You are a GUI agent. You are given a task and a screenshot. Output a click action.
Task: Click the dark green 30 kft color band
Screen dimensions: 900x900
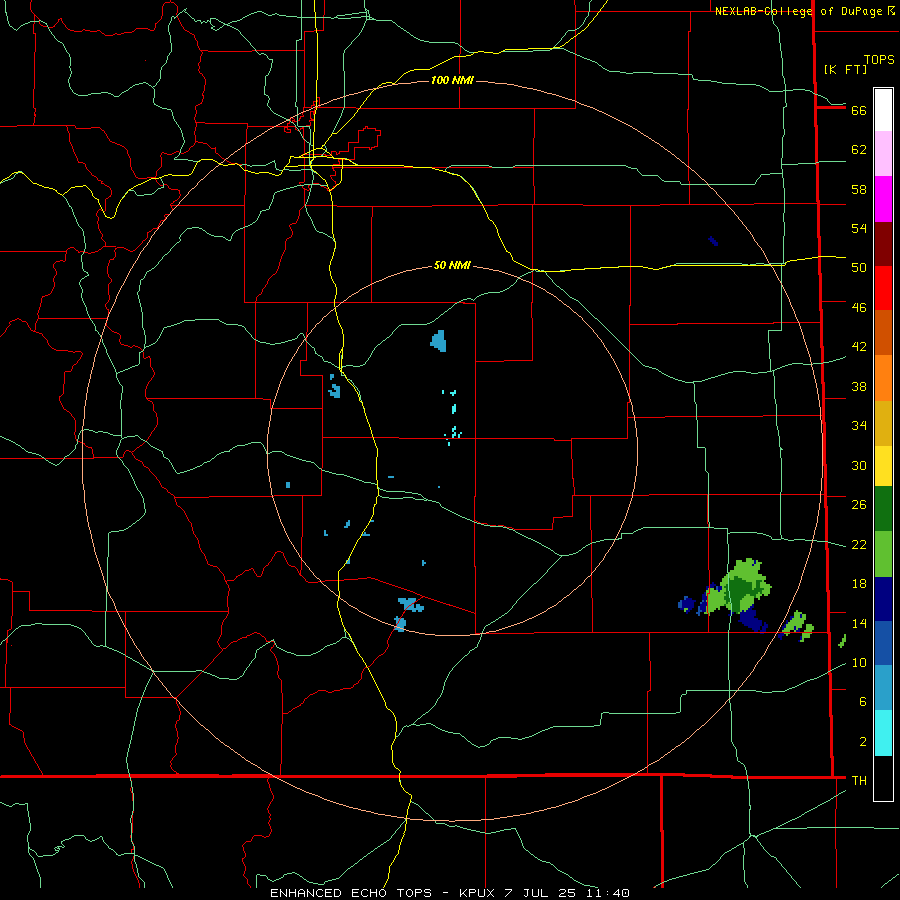tap(883, 509)
